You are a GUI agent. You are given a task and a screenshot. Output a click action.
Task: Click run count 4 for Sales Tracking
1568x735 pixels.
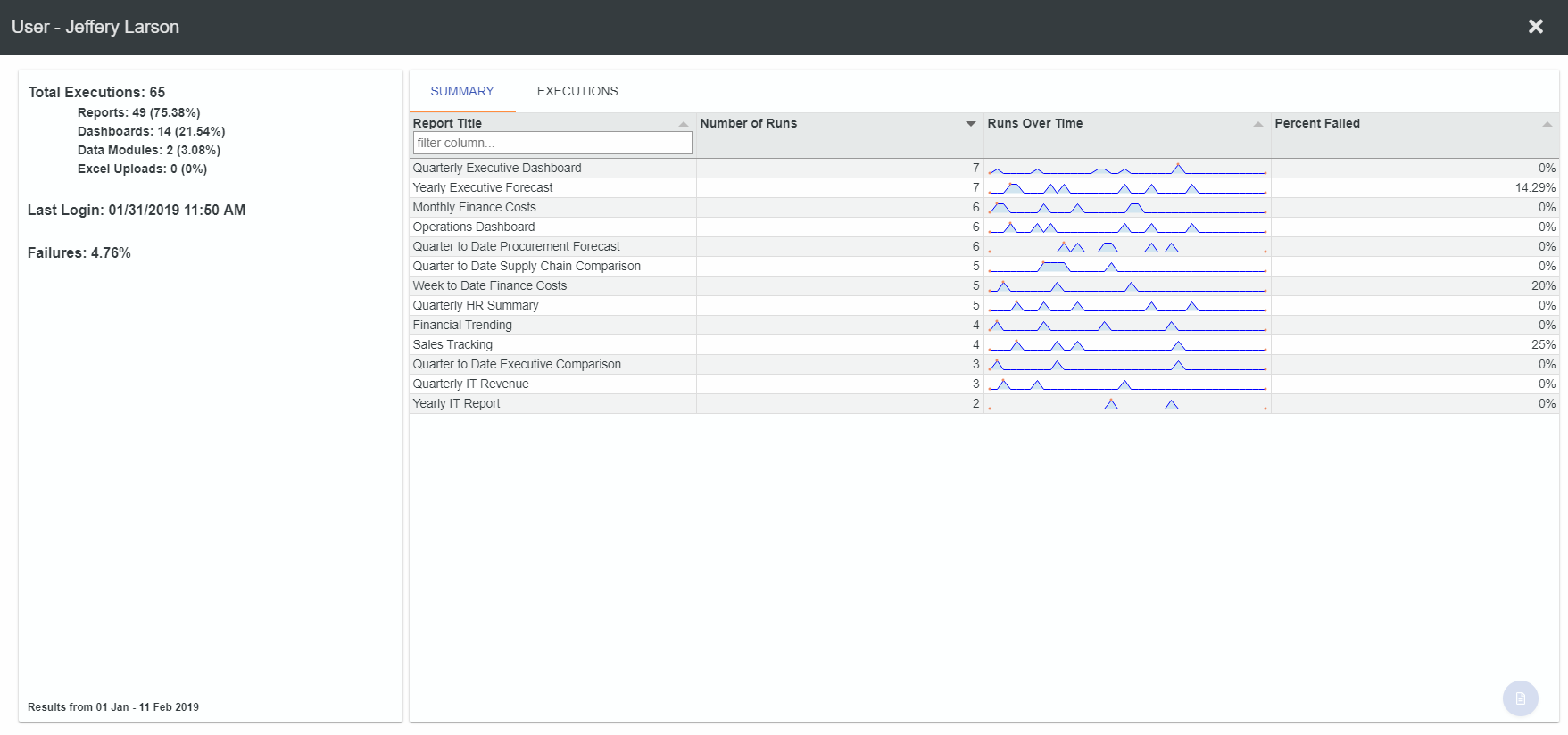[975, 344]
